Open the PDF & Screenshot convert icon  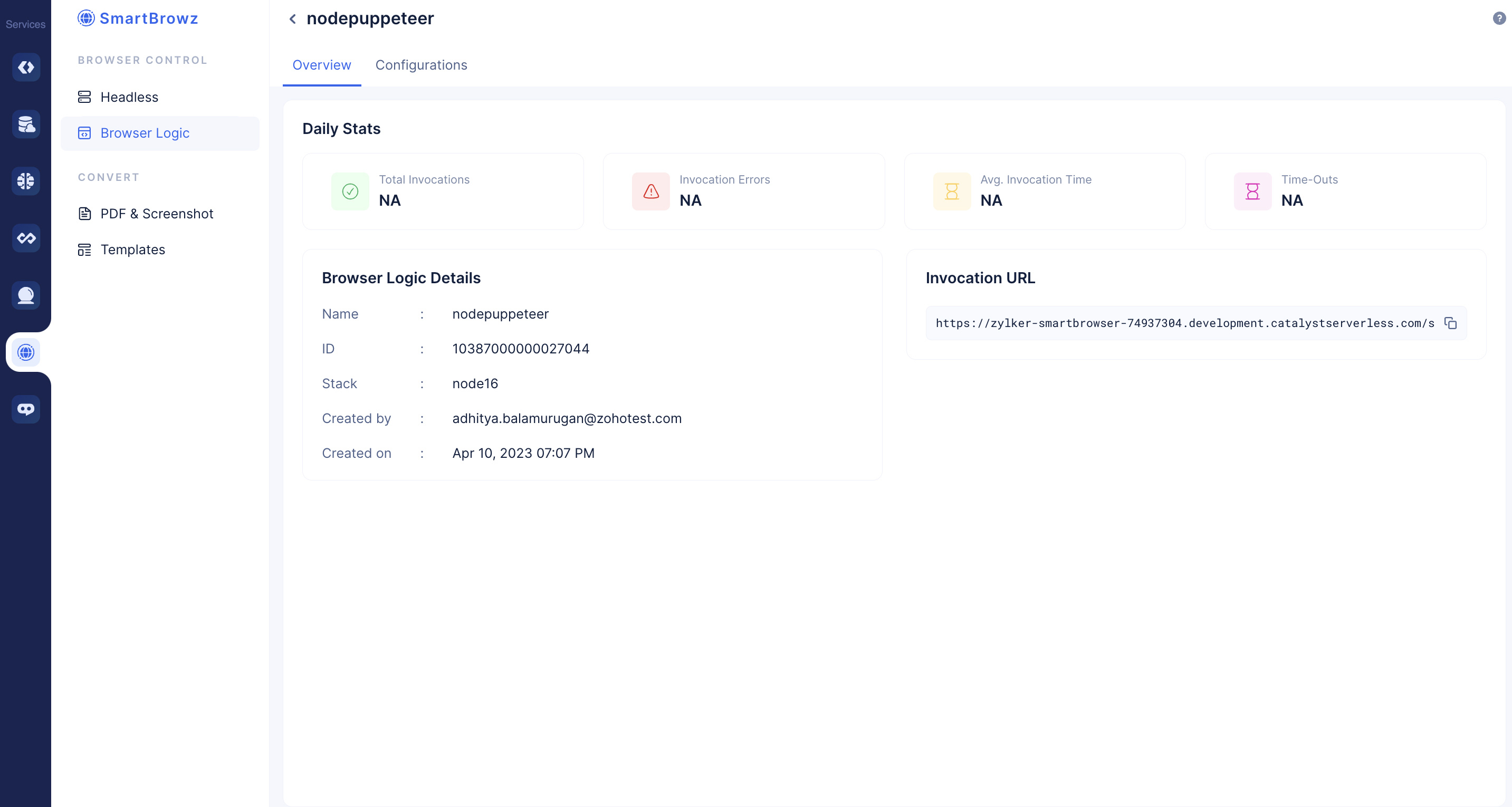(85, 213)
